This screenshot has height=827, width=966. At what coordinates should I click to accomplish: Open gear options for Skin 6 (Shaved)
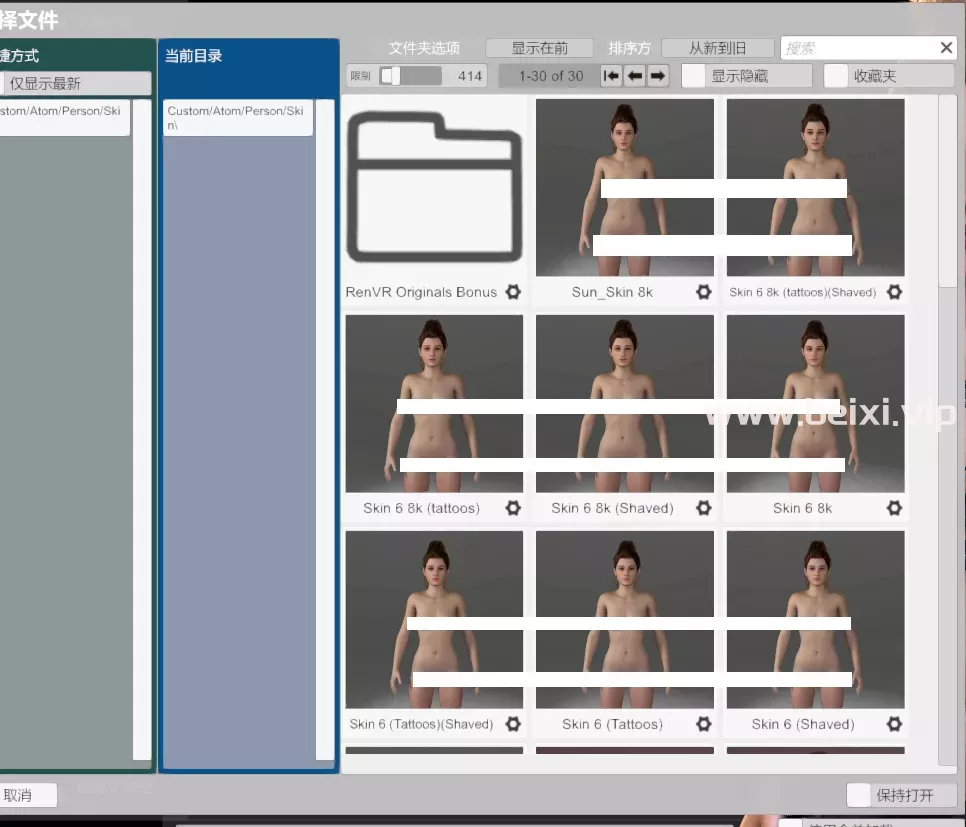[x=895, y=724]
